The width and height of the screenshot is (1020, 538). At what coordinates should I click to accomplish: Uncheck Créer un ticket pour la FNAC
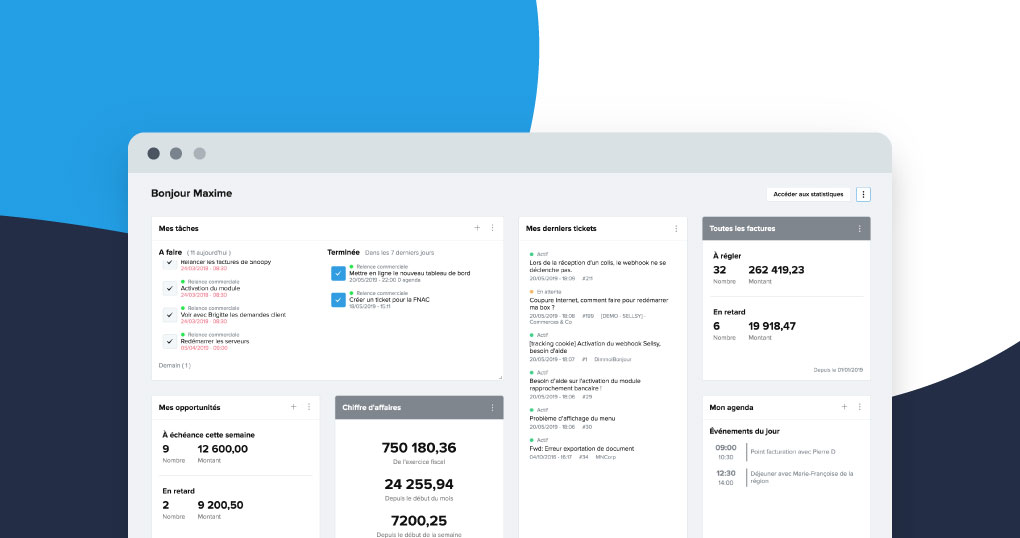pos(338,300)
